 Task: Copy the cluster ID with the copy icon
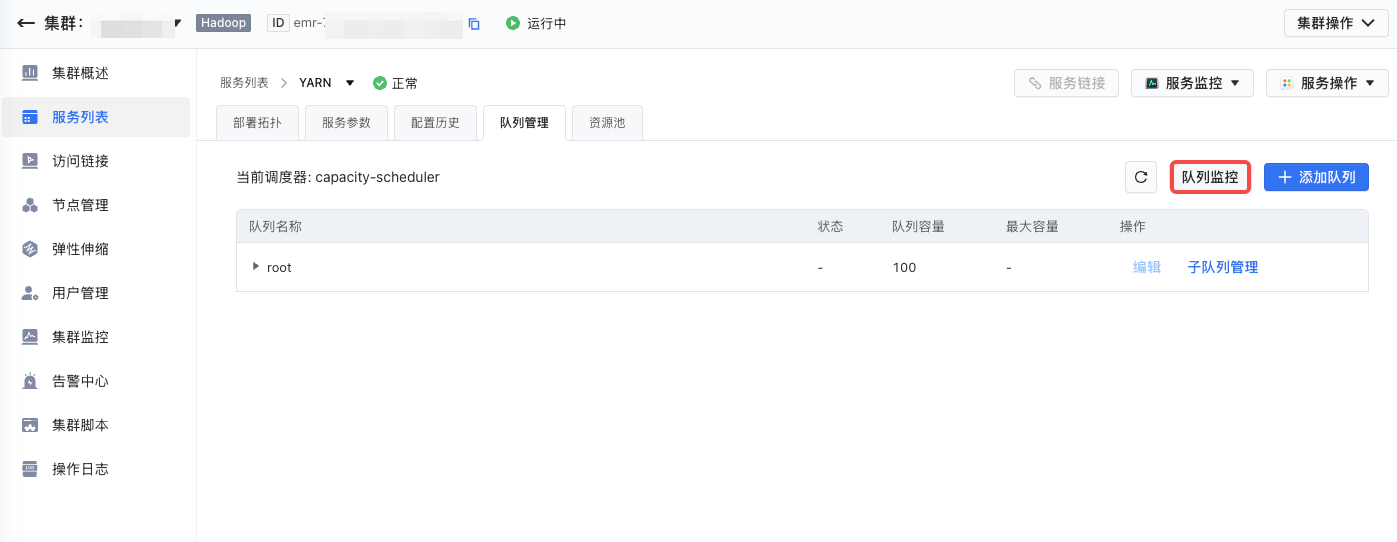coord(474,24)
